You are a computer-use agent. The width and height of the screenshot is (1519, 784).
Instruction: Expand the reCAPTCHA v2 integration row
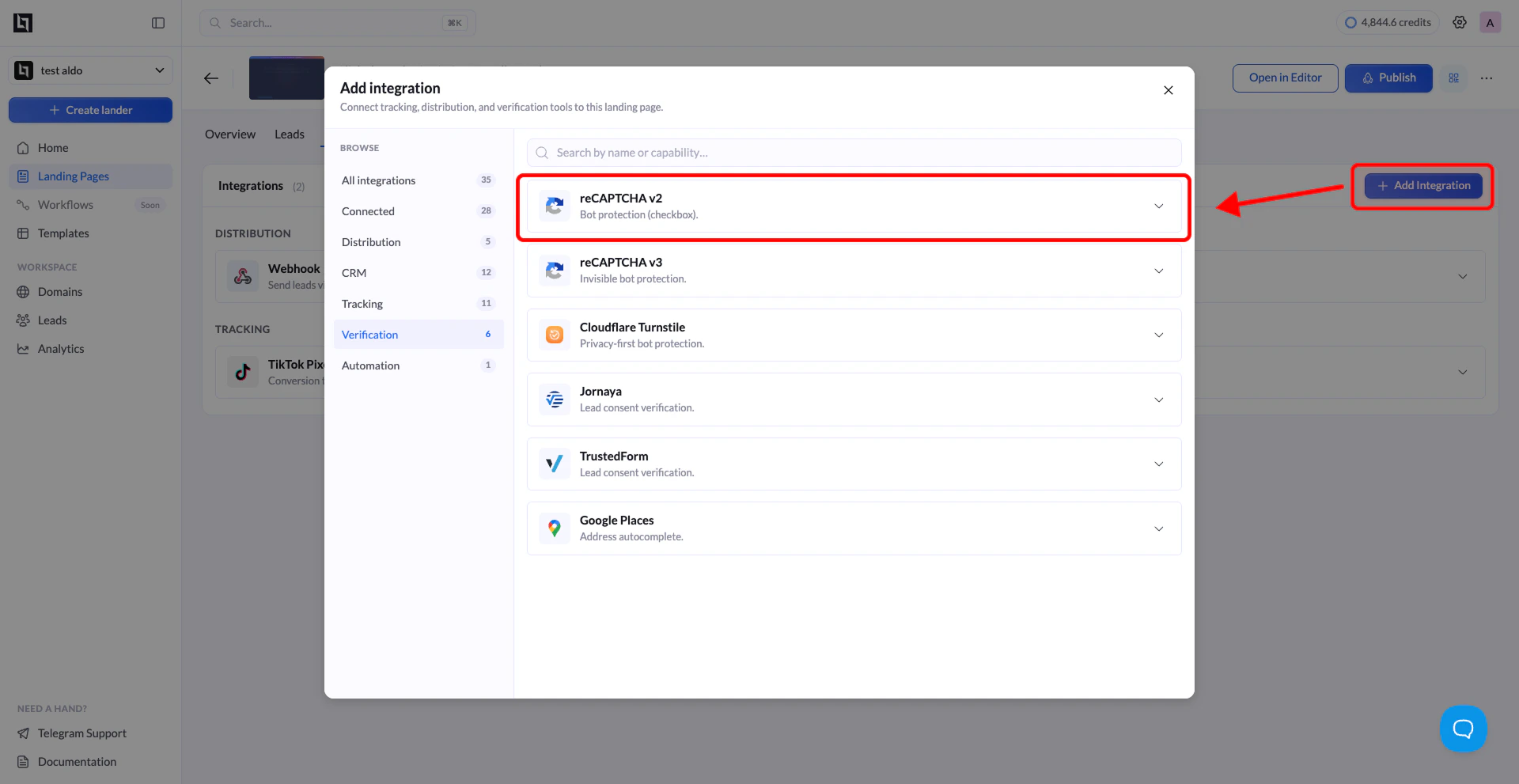point(1159,206)
